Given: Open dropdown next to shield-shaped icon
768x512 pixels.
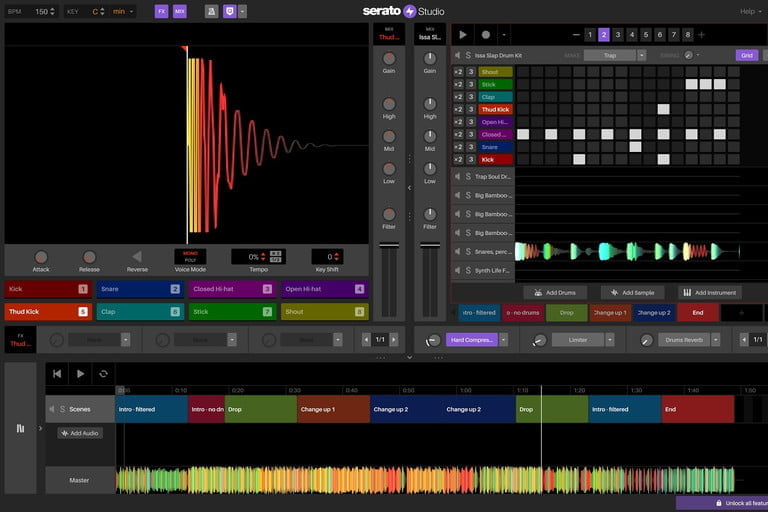Looking at the screenshot, I should [242, 11].
